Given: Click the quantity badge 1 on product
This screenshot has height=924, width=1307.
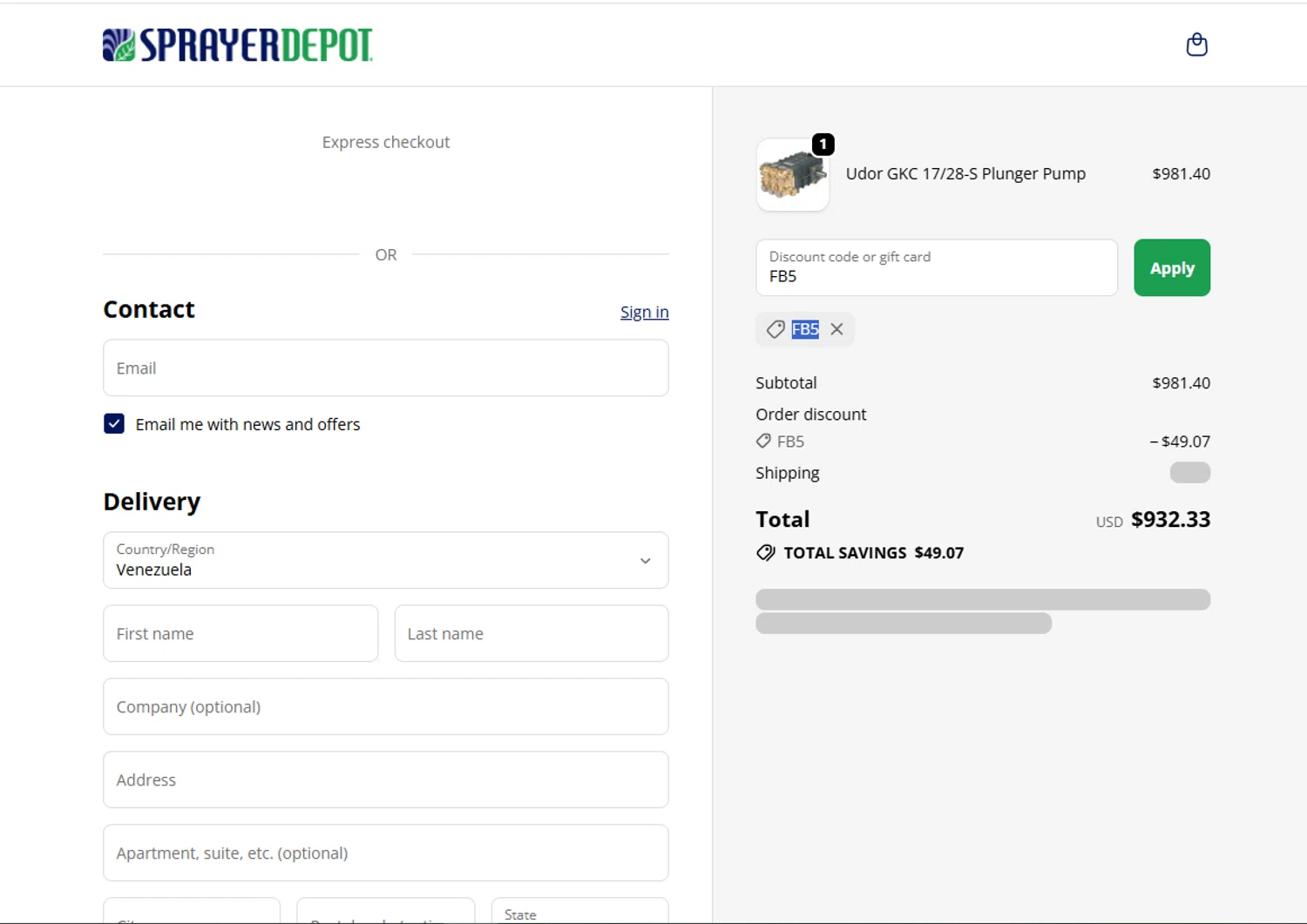Looking at the screenshot, I should [x=823, y=145].
